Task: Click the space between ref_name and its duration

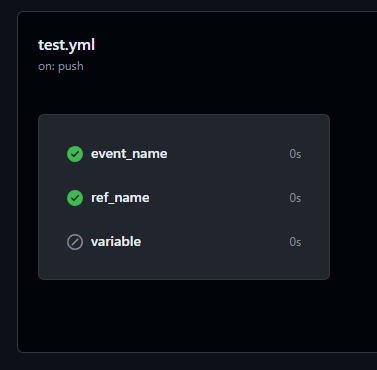Action: coord(219,198)
